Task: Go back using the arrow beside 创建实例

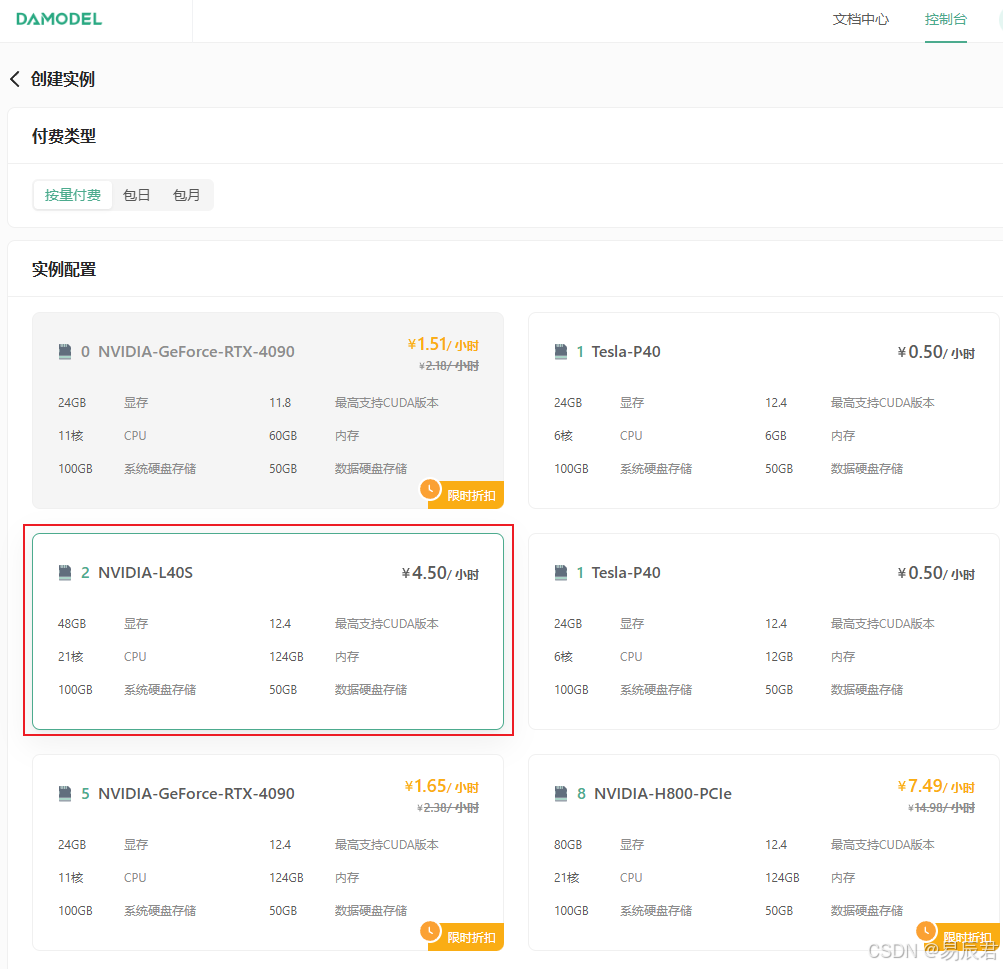Action: [x=15, y=79]
